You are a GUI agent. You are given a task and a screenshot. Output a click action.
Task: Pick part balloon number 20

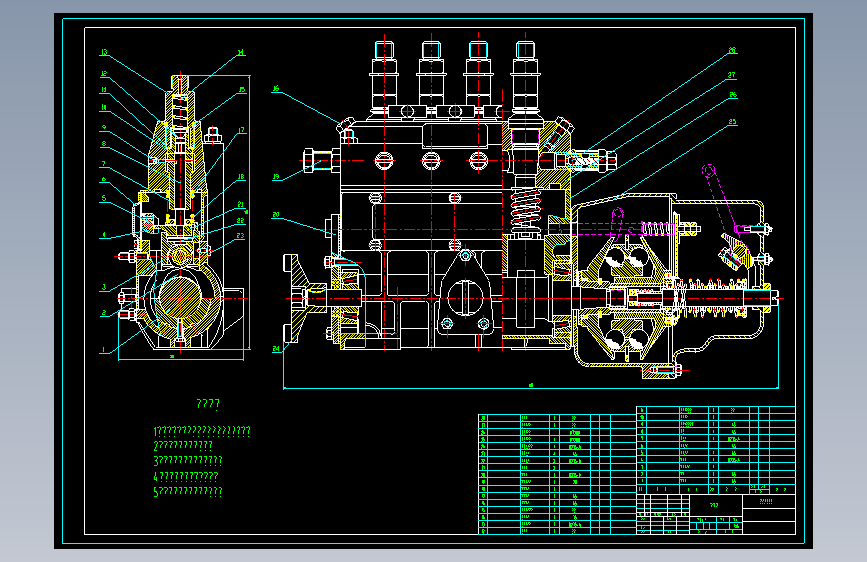pos(275,215)
